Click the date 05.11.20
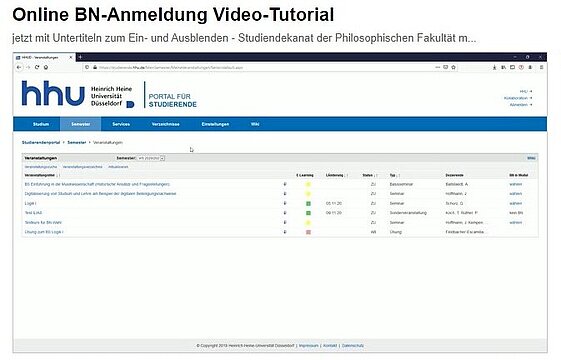Viewport: 561px width, 360px height. click(x=334, y=203)
